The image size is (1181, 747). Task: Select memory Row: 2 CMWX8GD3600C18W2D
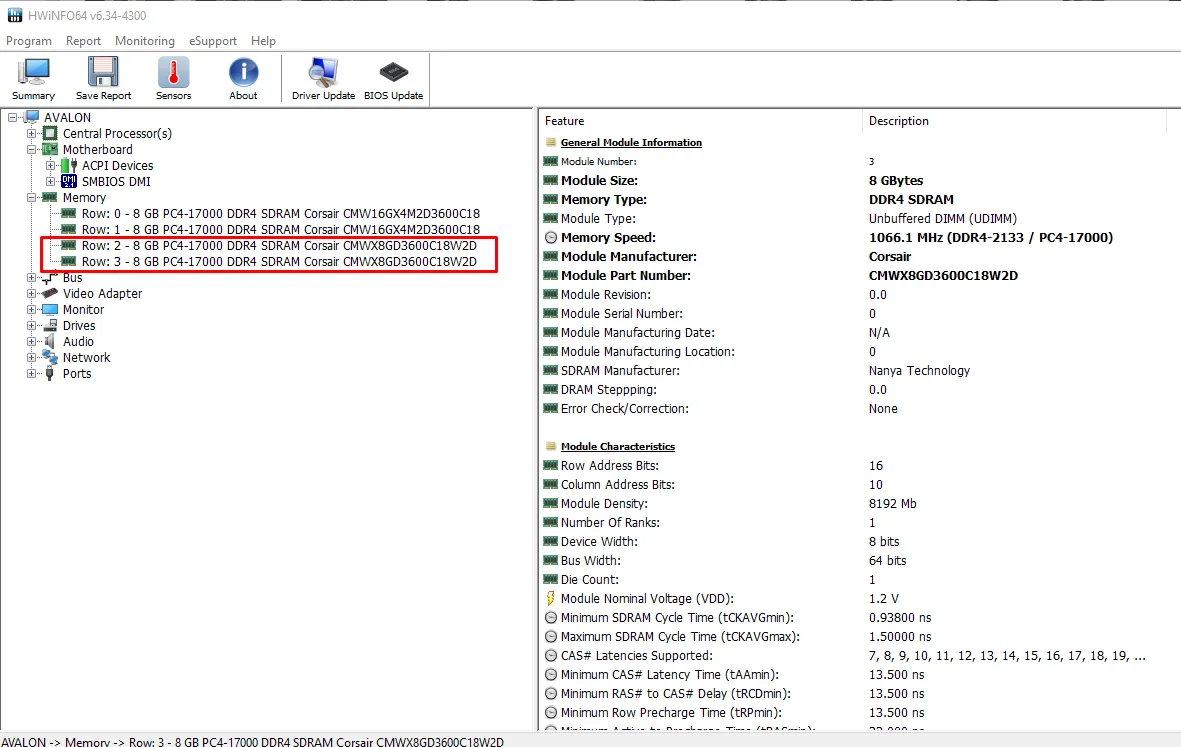279,245
